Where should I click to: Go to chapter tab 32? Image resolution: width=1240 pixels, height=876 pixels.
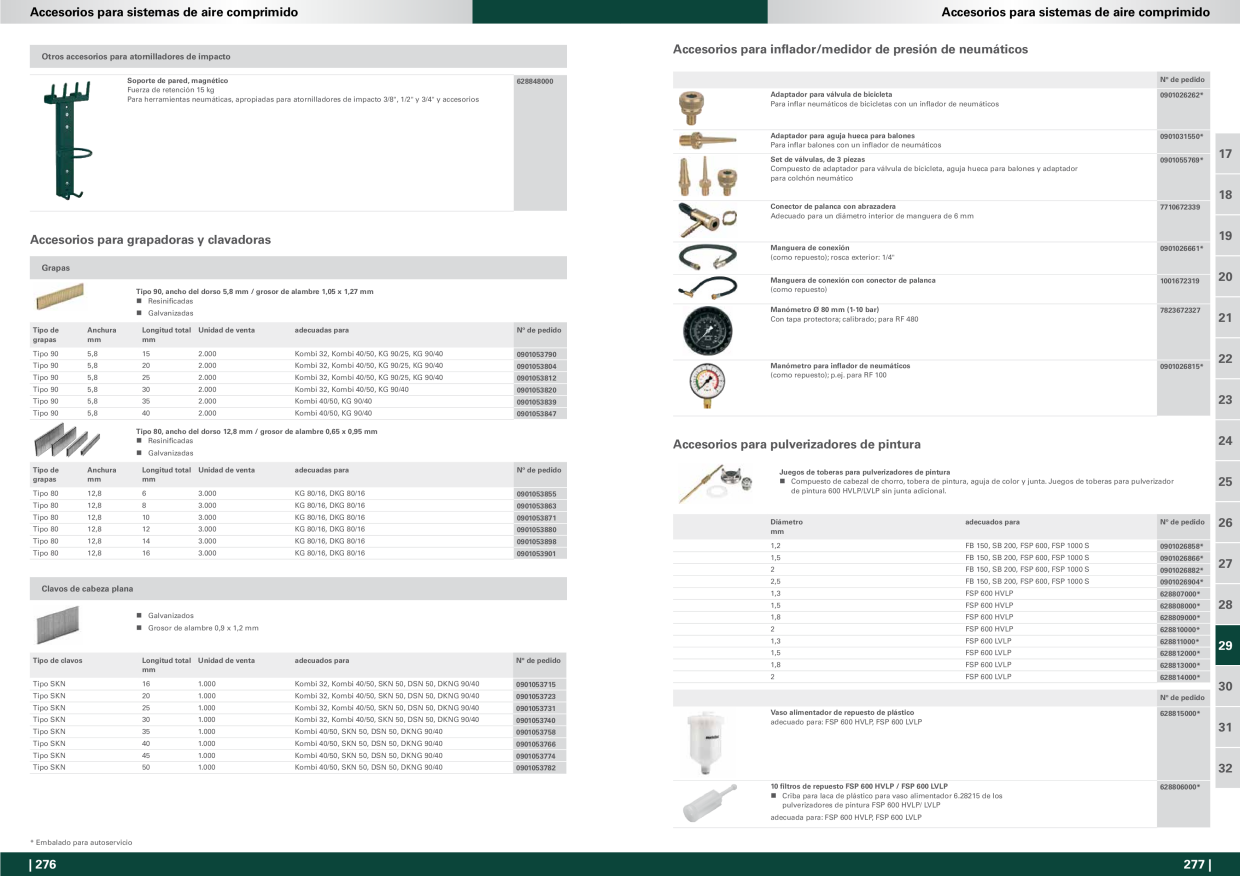pos(1225,769)
